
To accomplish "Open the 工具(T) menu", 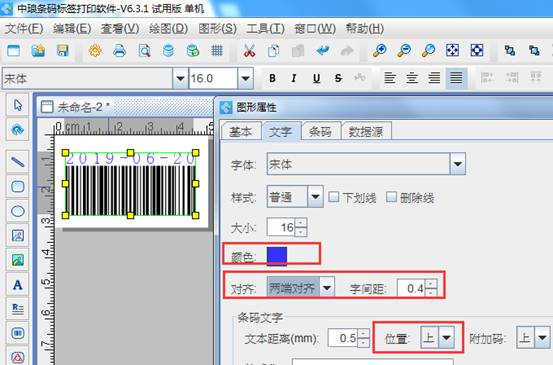I will click(x=265, y=29).
